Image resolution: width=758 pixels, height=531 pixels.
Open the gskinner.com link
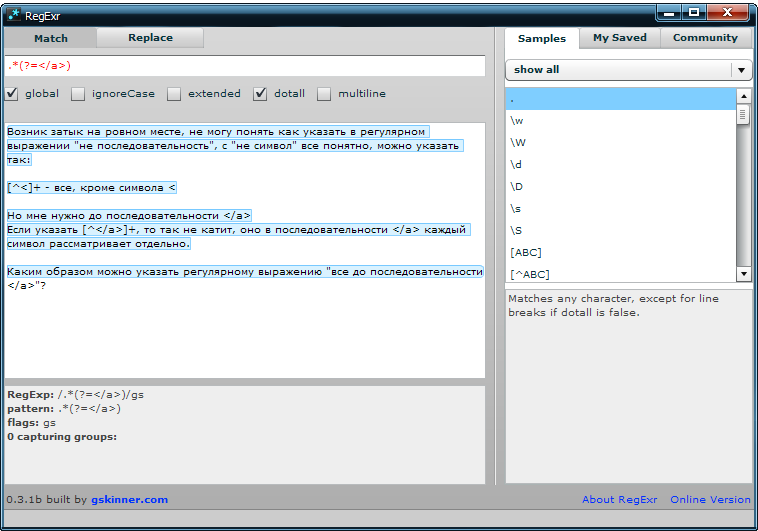(129, 499)
